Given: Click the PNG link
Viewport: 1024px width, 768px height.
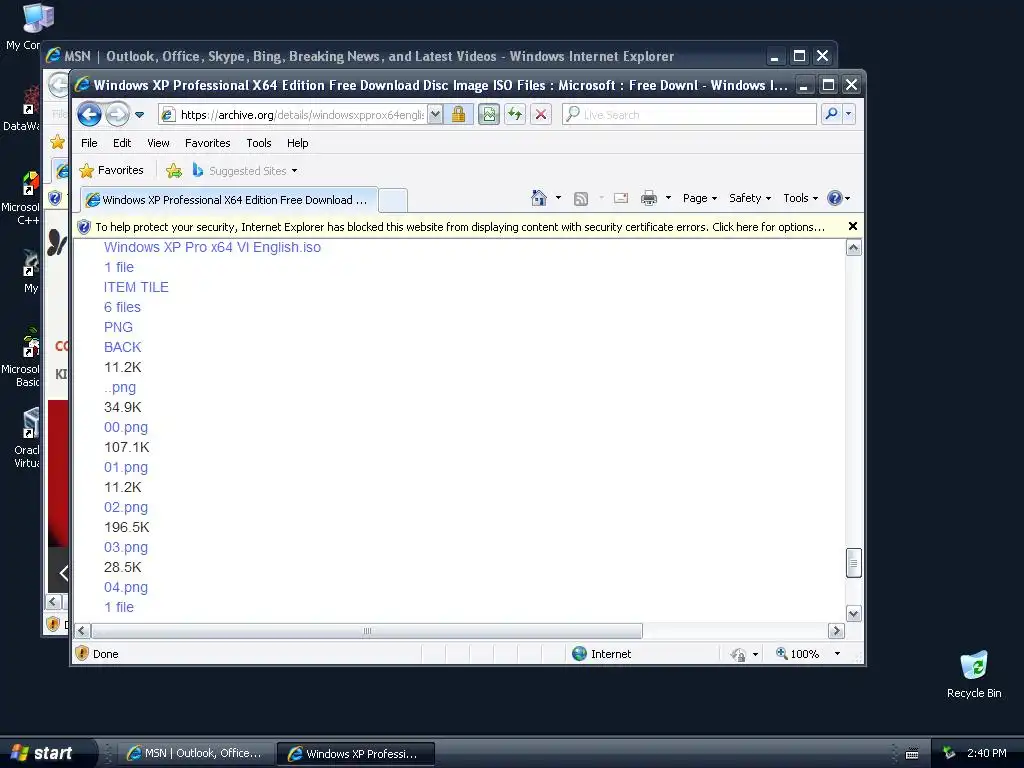Looking at the screenshot, I should [118, 327].
